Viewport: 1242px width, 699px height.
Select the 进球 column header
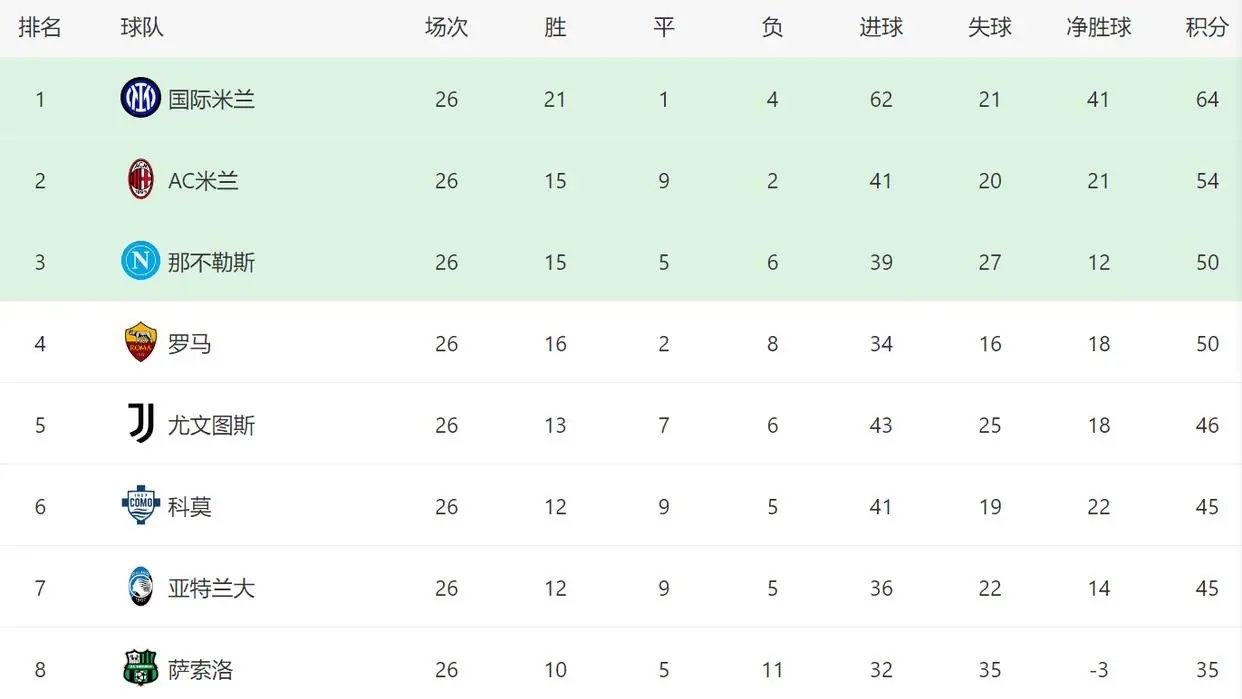[x=881, y=28]
